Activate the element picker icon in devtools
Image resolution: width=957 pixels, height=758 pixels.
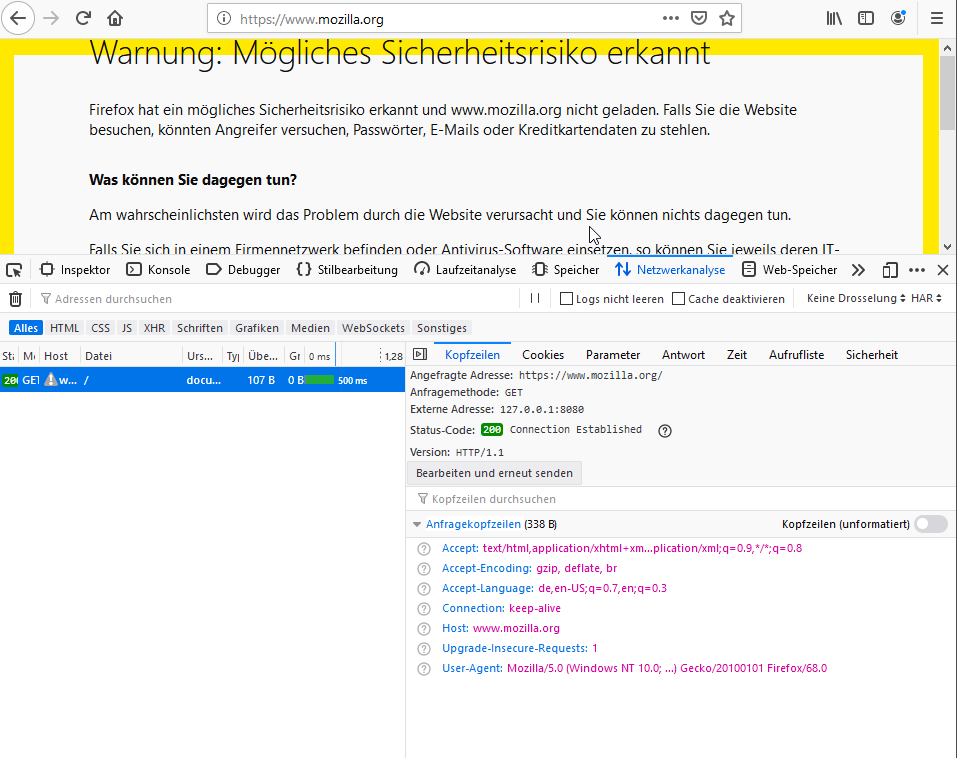click(13, 270)
